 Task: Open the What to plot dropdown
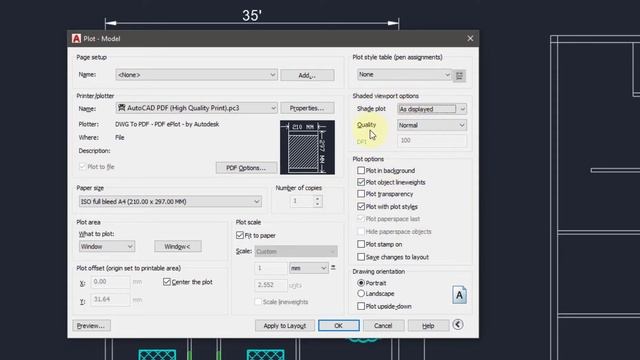coord(107,247)
